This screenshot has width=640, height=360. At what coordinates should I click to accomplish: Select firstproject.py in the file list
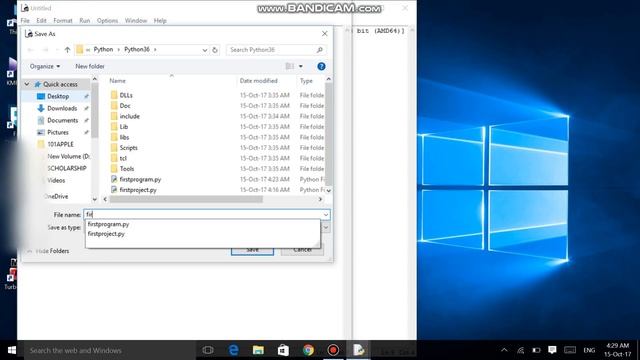point(138,190)
